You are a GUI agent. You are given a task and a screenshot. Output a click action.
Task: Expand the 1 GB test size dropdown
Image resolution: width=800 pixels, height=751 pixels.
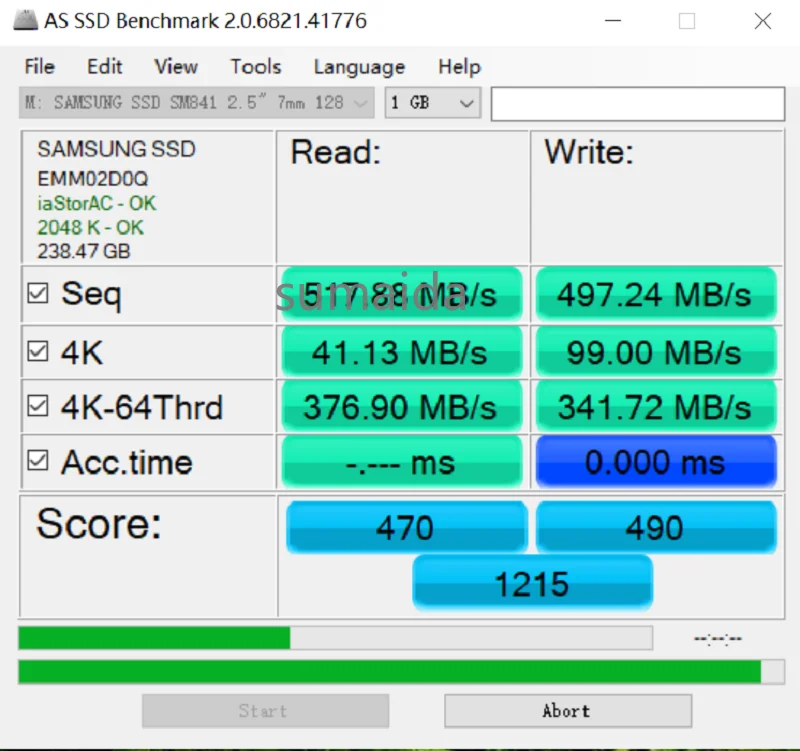(433, 103)
